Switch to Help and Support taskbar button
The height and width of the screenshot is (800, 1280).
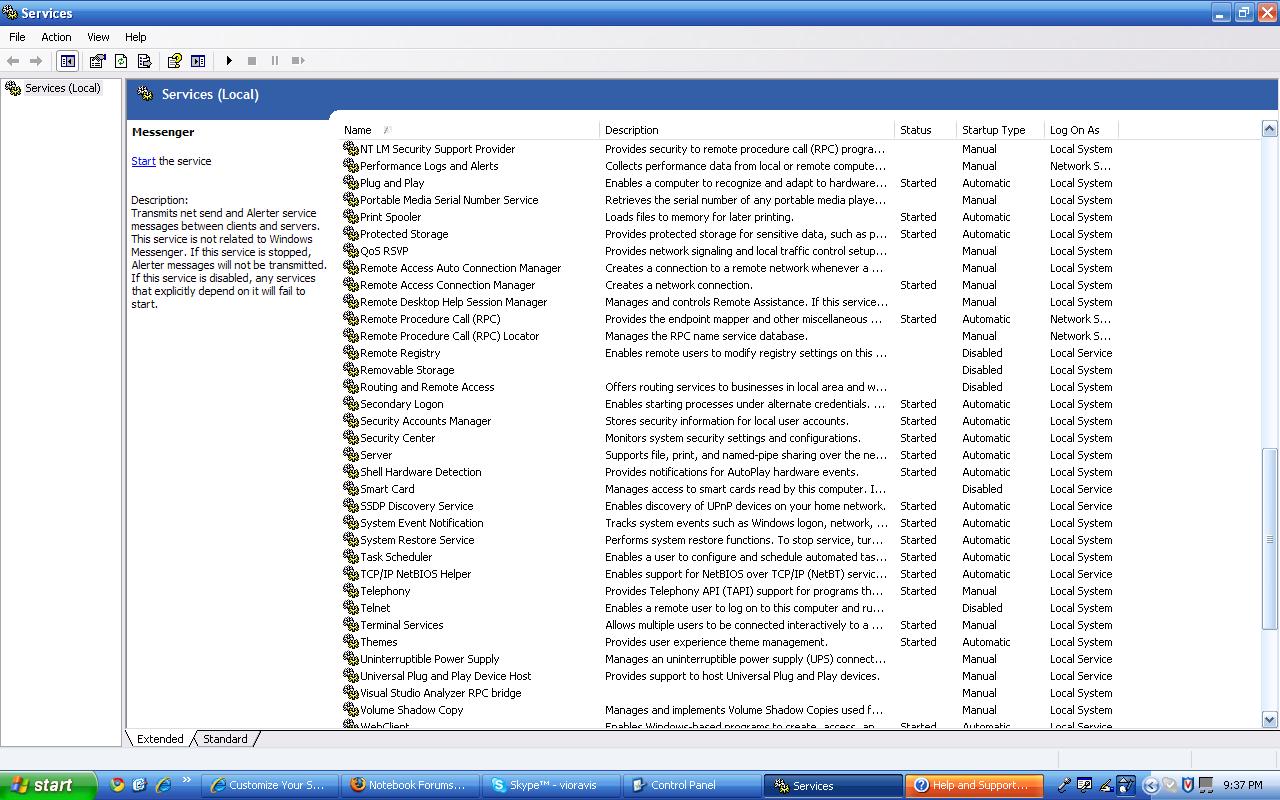coord(974,786)
